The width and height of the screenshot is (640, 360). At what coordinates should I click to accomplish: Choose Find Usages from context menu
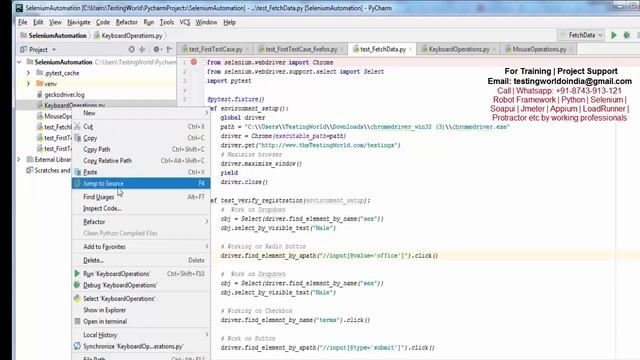point(141,197)
